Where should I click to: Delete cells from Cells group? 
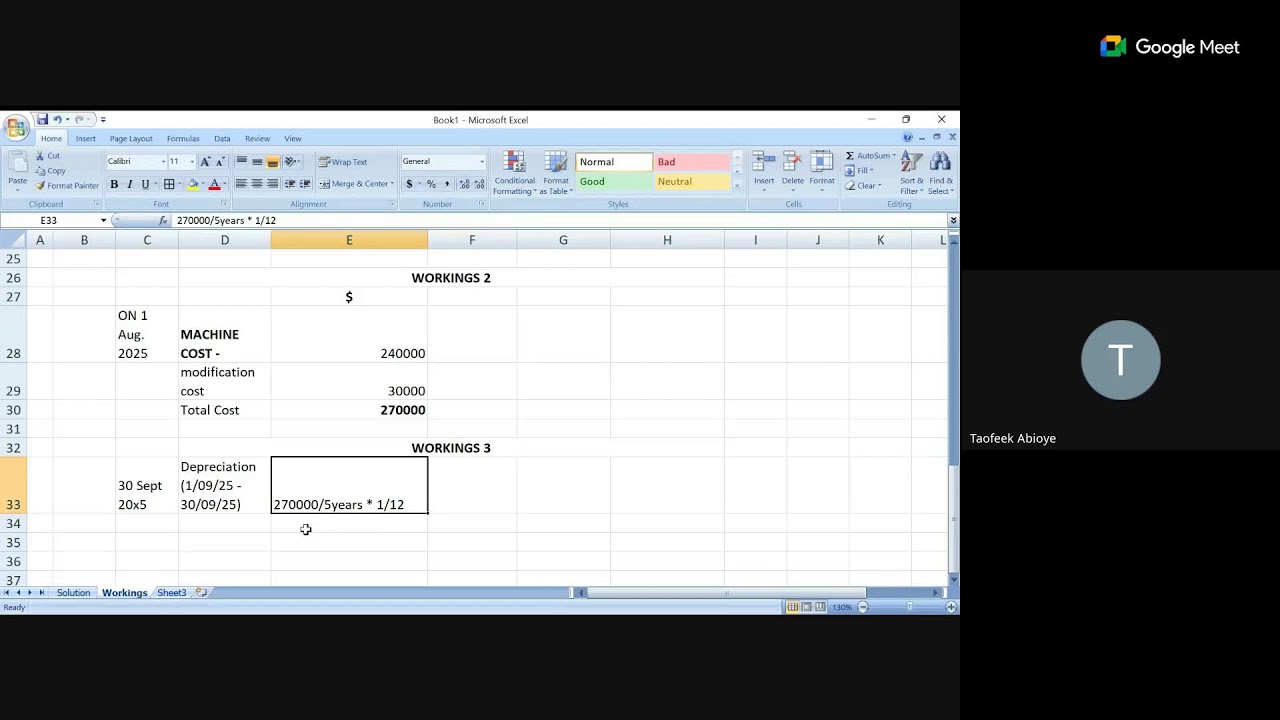click(793, 172)
